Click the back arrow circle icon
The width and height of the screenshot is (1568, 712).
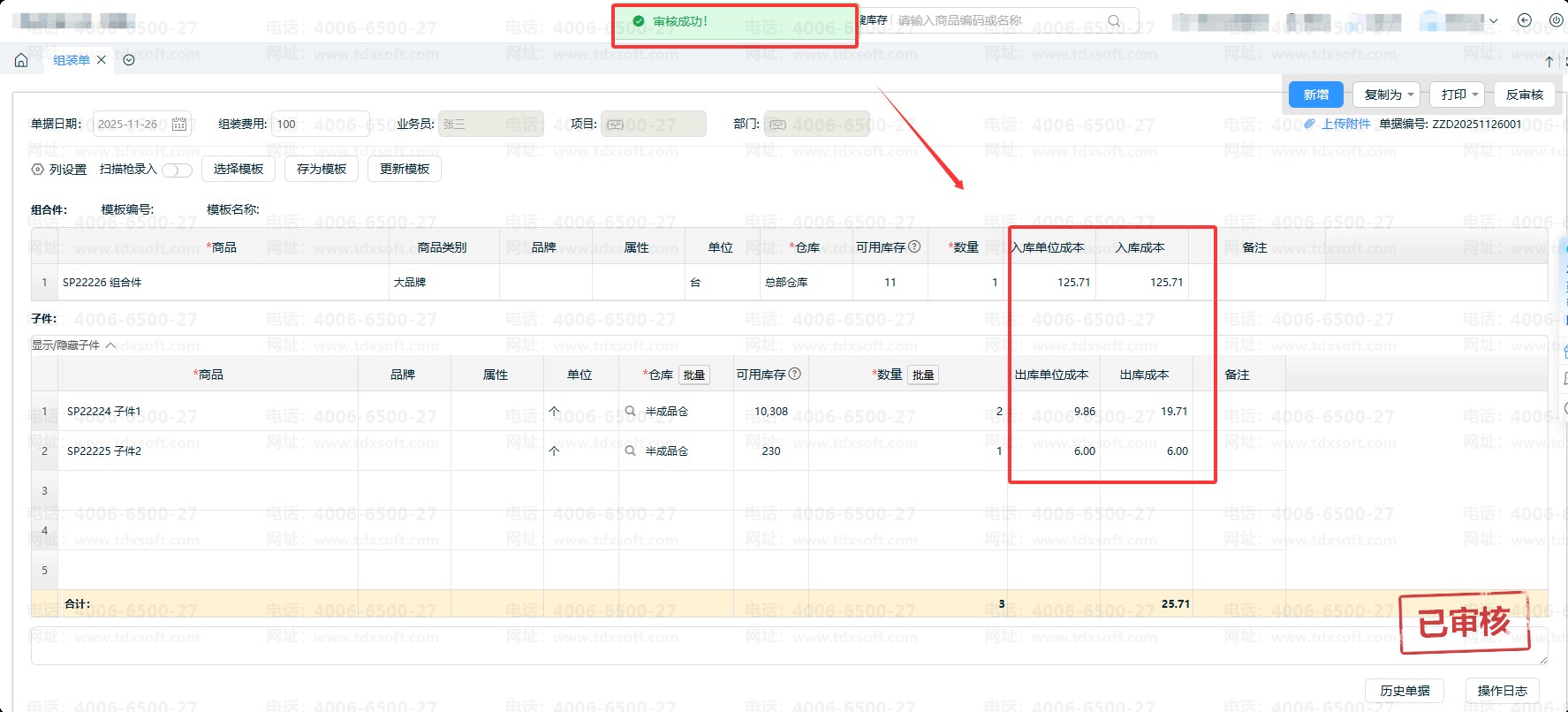coord(1524,20)
